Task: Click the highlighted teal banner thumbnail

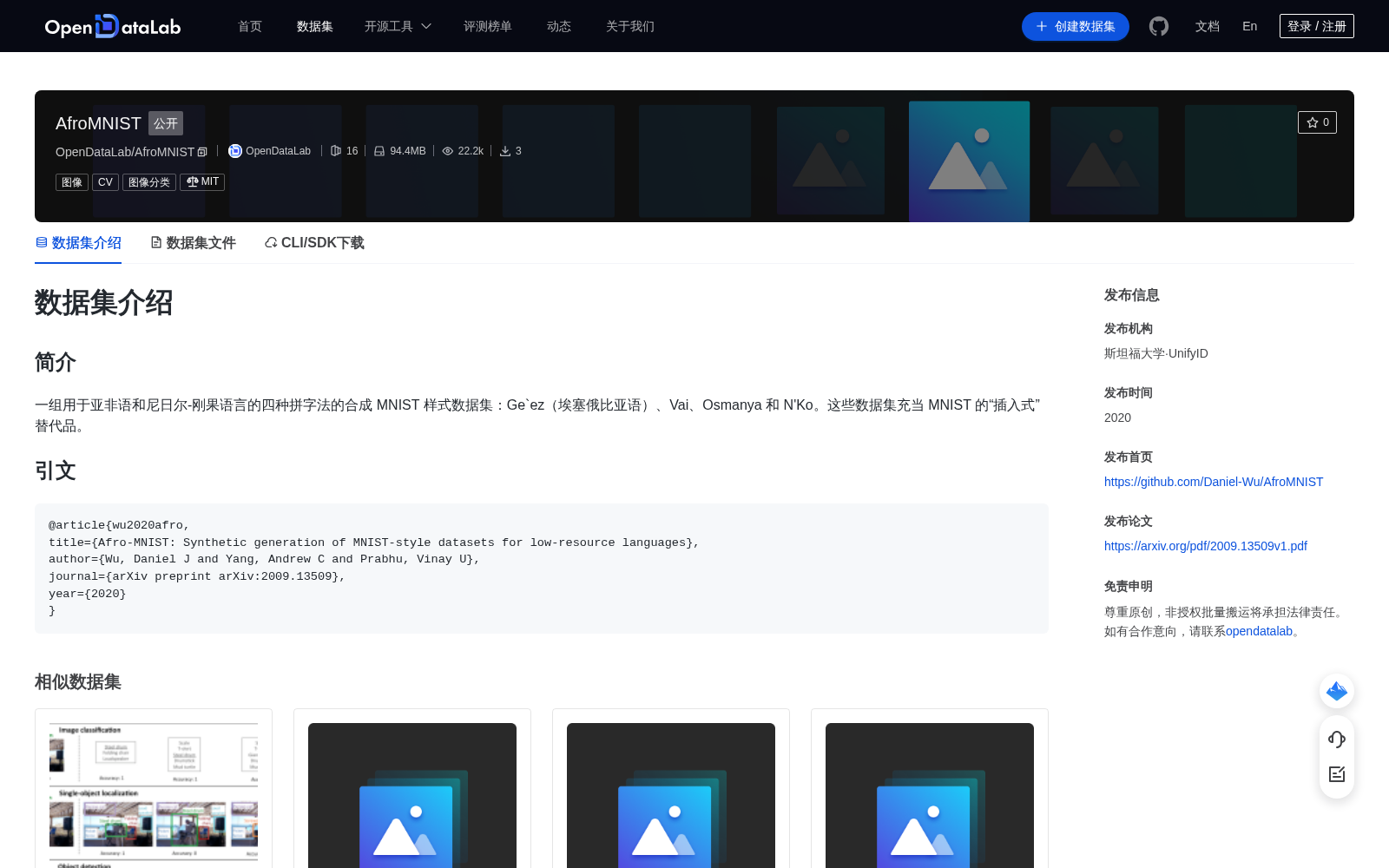Action: (x=969, y=161)
